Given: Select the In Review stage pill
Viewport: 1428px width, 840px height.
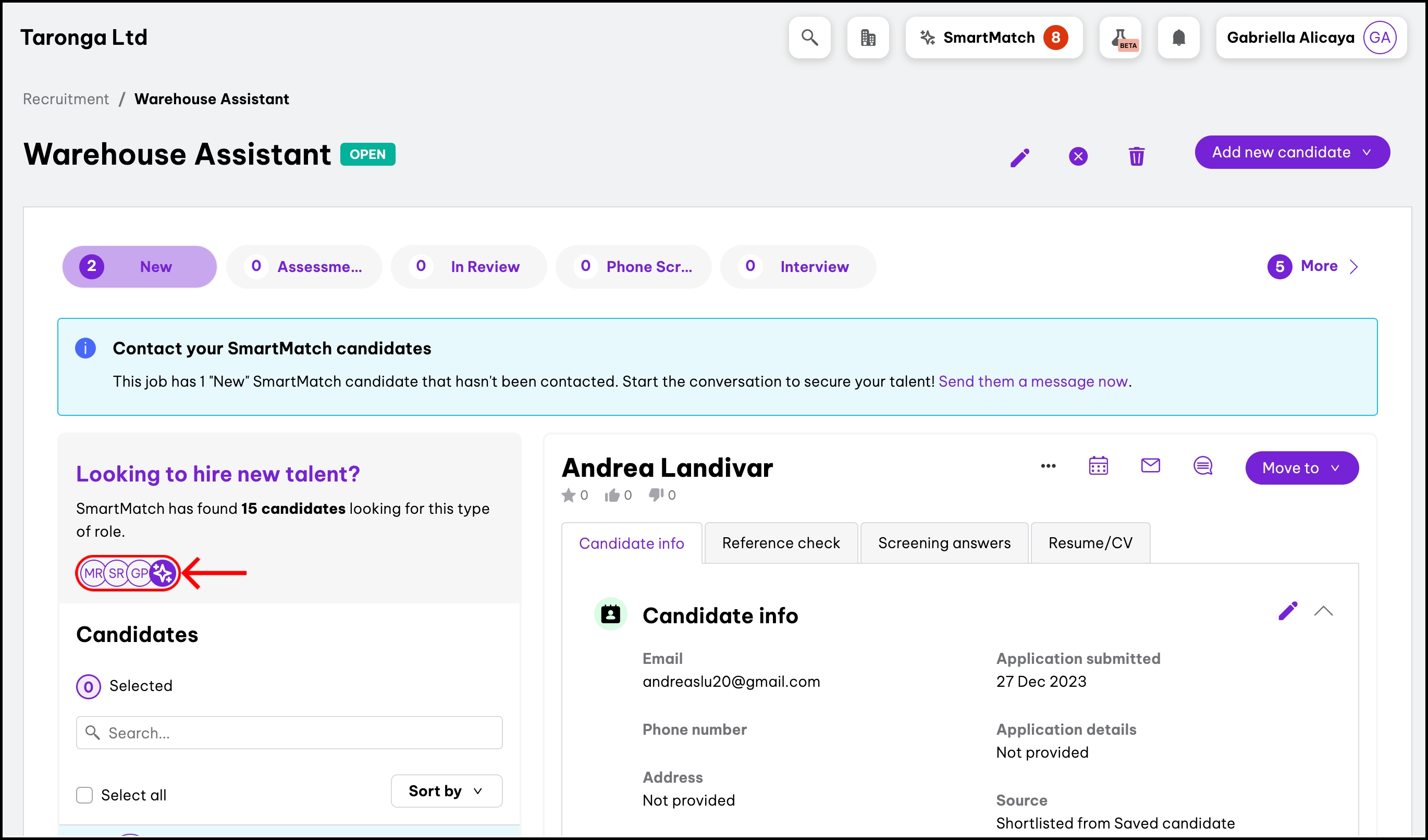Looking at the screenshot, I should point(468,267).
